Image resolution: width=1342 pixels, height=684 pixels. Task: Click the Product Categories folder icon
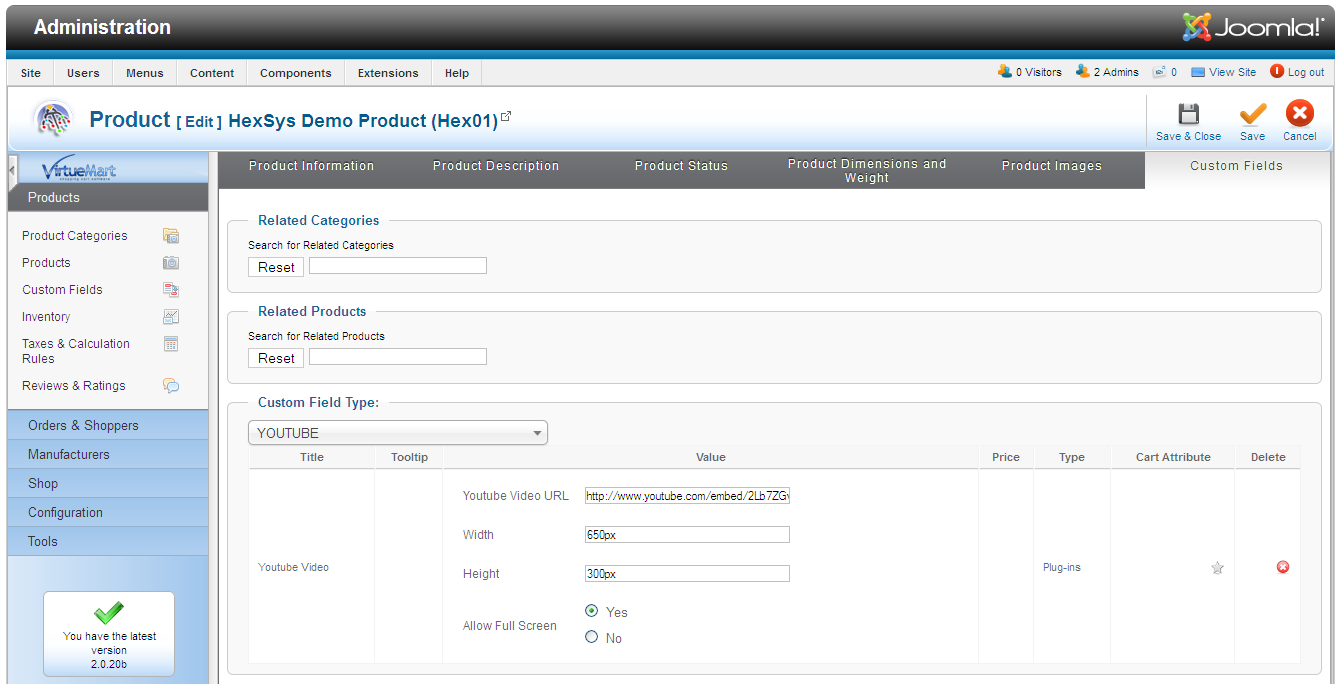(x=171, y=236)
